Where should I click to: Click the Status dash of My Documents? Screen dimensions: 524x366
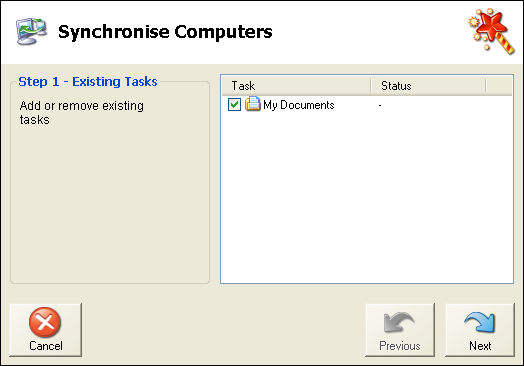coord(380,105)
